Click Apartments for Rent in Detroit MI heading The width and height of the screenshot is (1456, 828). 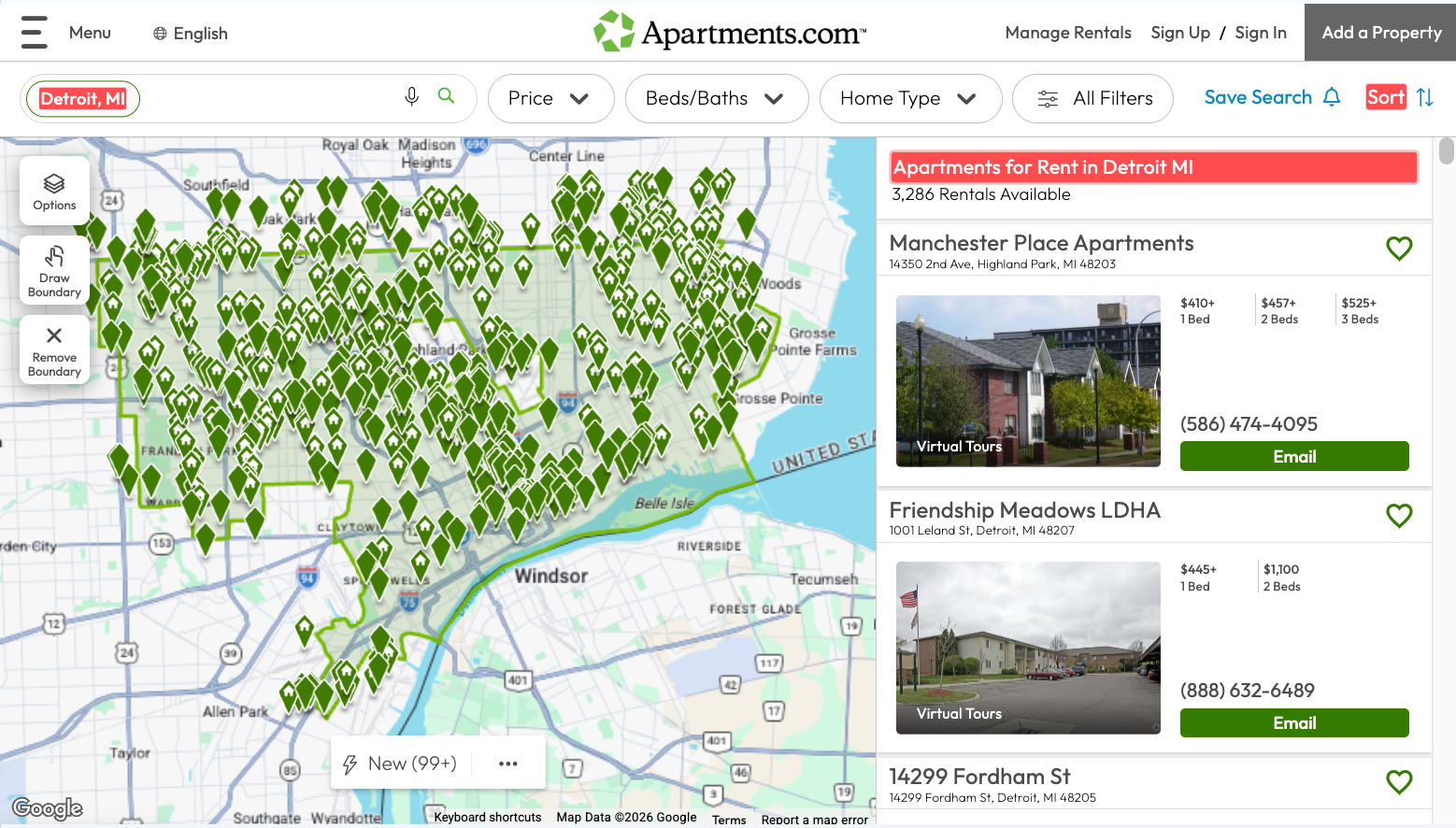pos(1153,167)
